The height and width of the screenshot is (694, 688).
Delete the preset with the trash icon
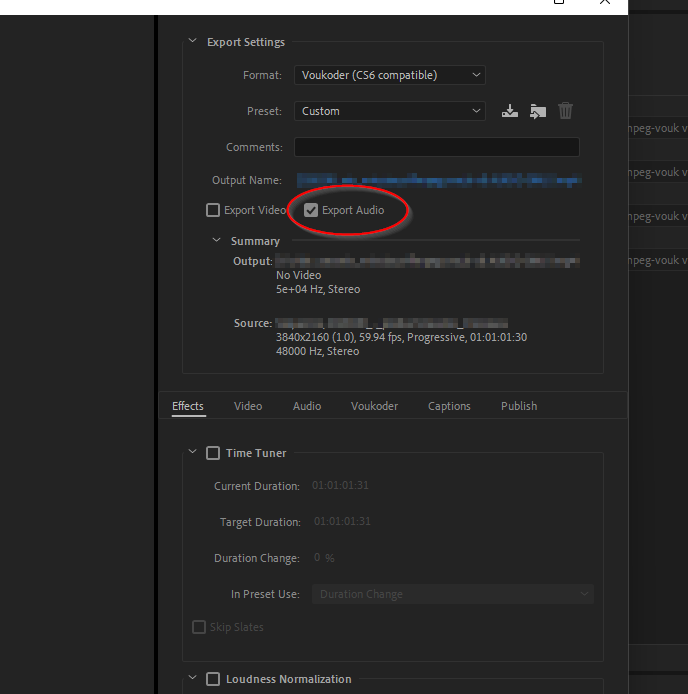tap(566, 111)
